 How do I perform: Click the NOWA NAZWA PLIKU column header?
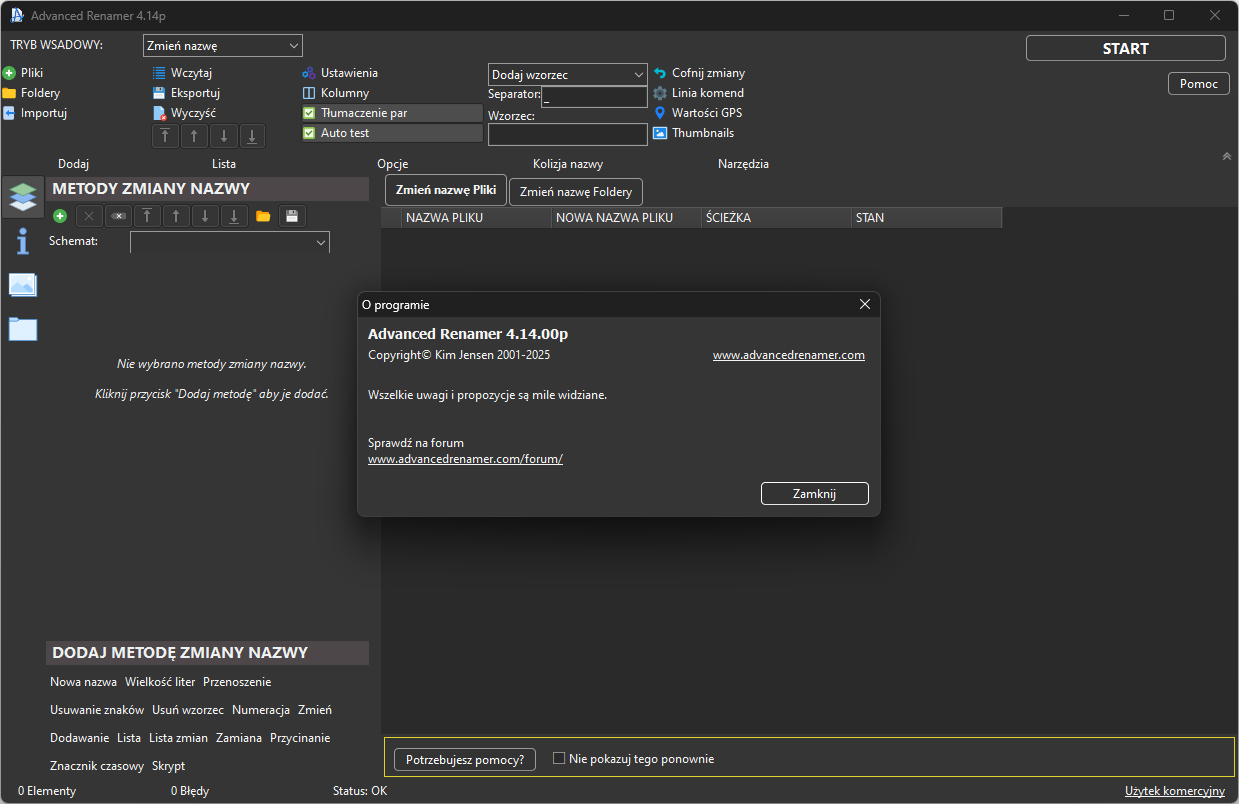pos(626,217)
